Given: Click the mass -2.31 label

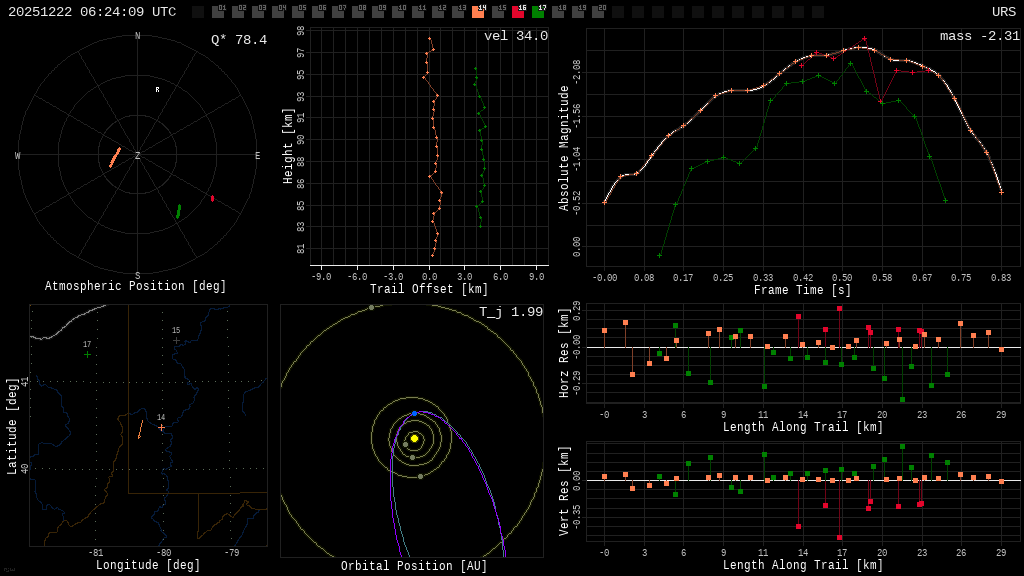Looking at the screenshot, I should coord(980,36).
